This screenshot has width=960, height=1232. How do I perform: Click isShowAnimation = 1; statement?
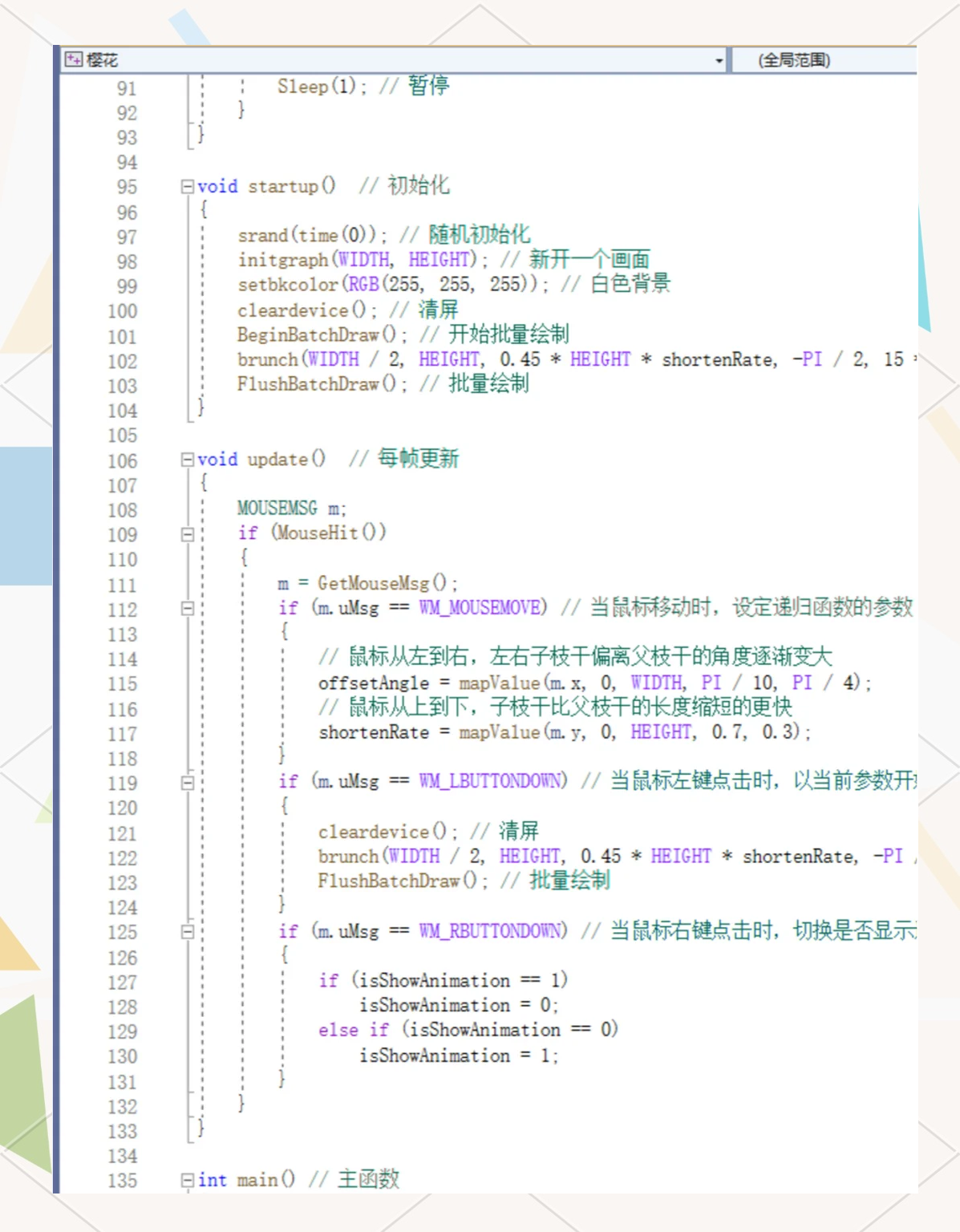458,1056
